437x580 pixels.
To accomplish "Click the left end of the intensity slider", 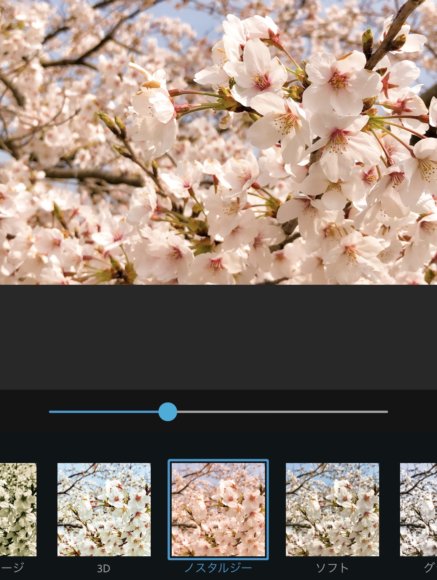I will [50, 412].
